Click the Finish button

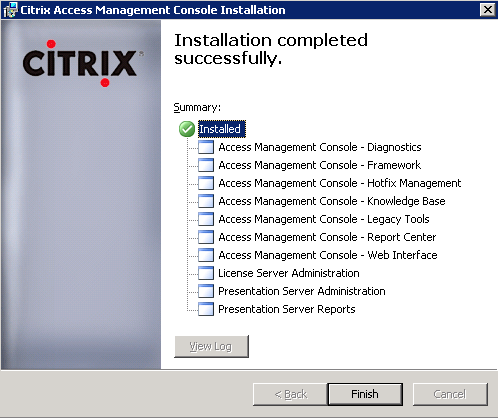[x=365, y=394]
